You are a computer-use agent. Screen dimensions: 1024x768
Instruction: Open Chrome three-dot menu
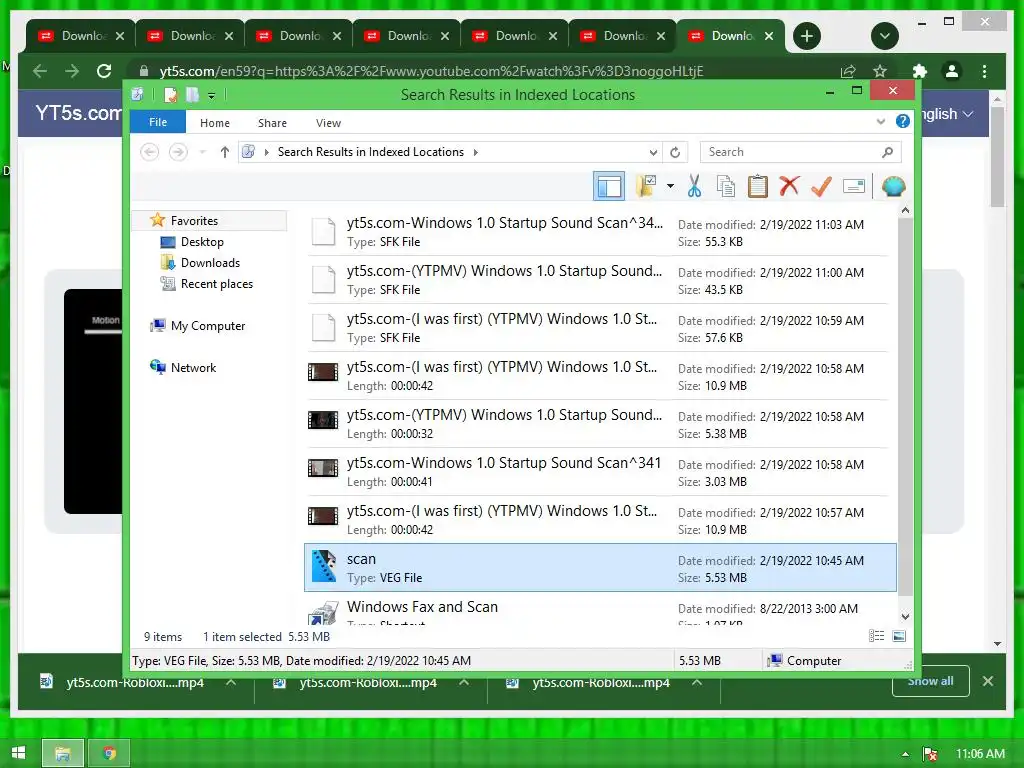pyautogui.click(x=984, y=71)
